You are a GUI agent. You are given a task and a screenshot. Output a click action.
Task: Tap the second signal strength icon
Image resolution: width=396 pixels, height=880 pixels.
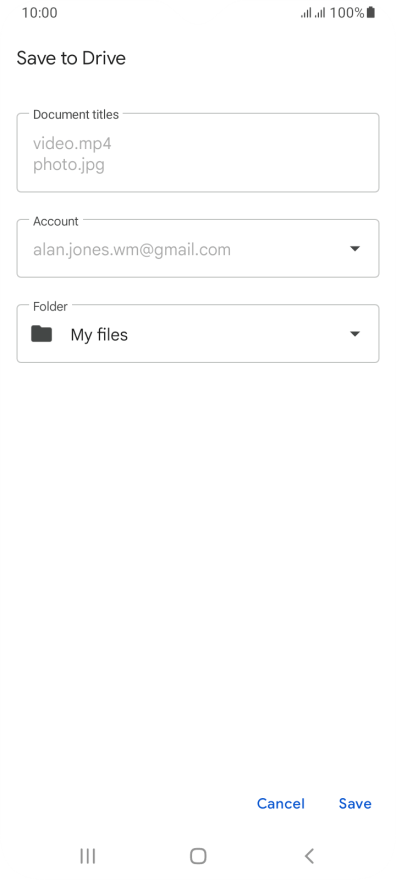coord(320,13)
